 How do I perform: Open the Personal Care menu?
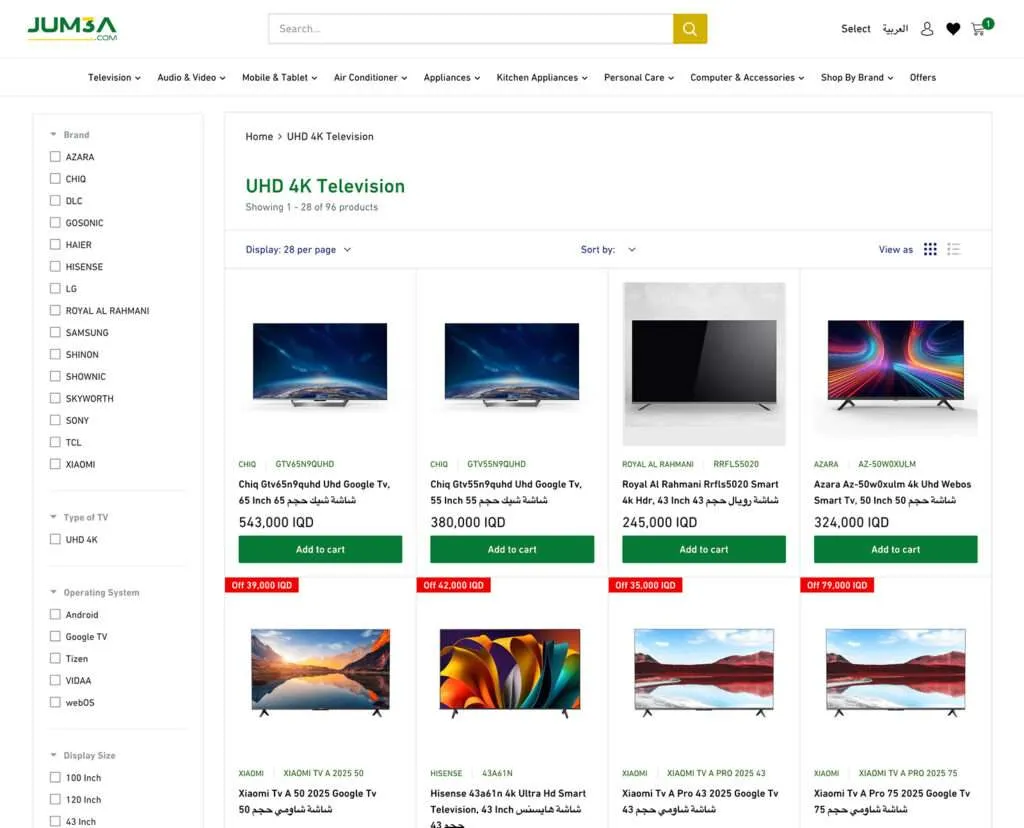[639, 77]
